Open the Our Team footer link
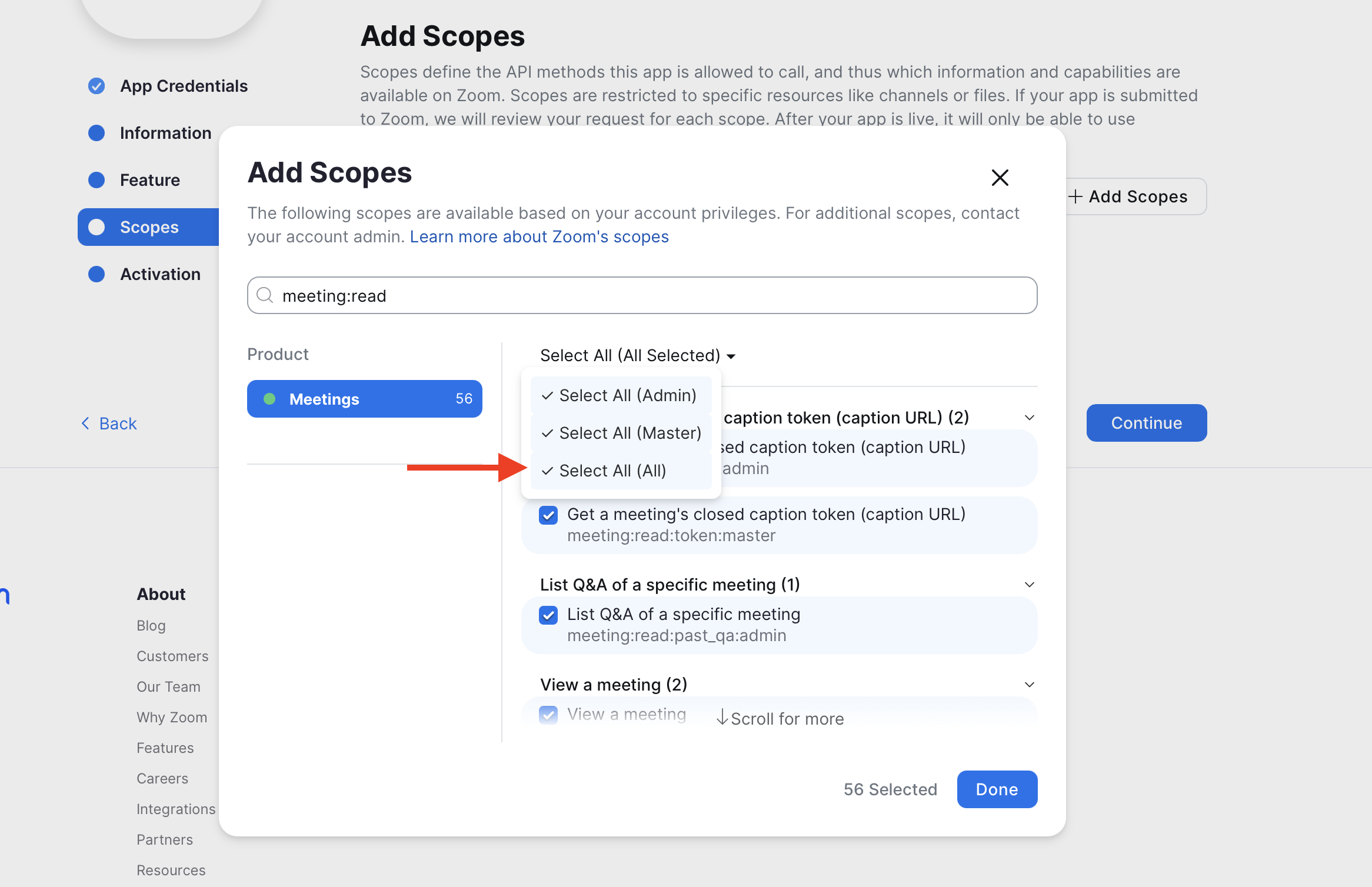The width and height of the screenshot is (1372, 887). tap(169, 686)
